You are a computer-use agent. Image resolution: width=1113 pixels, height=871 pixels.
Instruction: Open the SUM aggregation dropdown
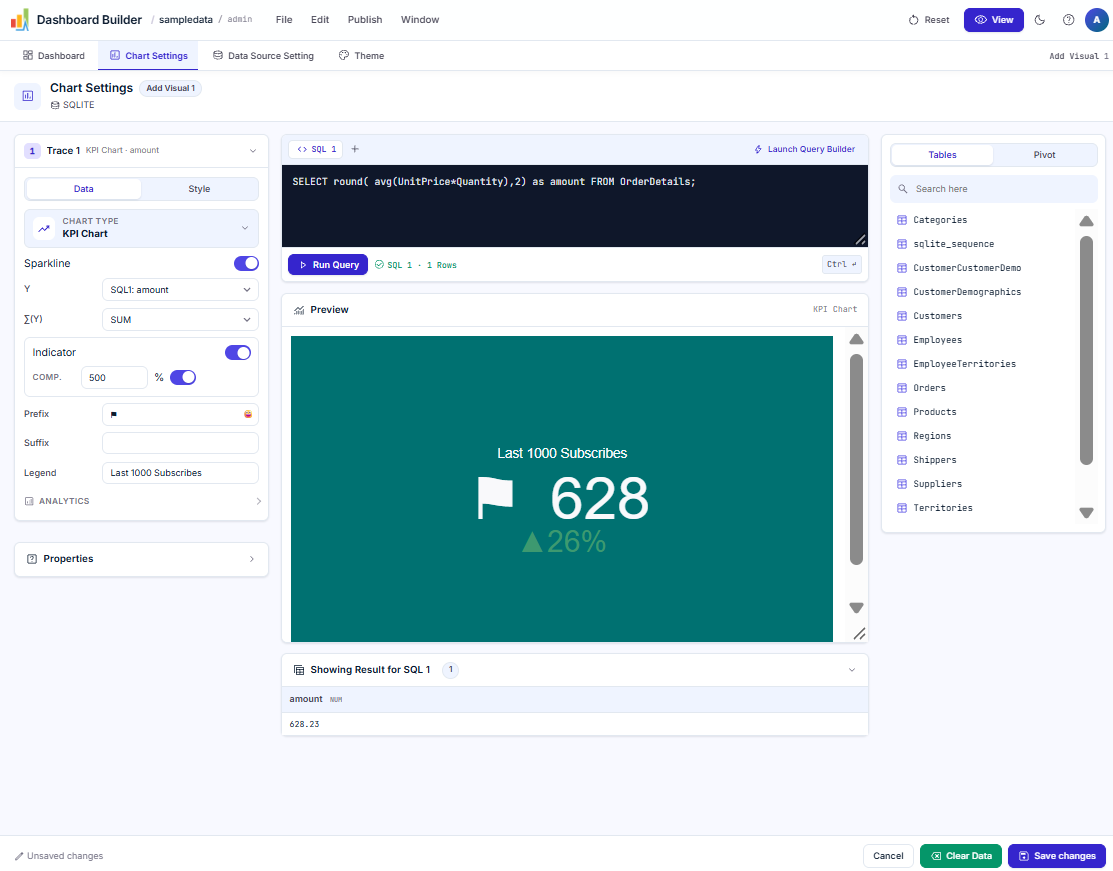180,319
